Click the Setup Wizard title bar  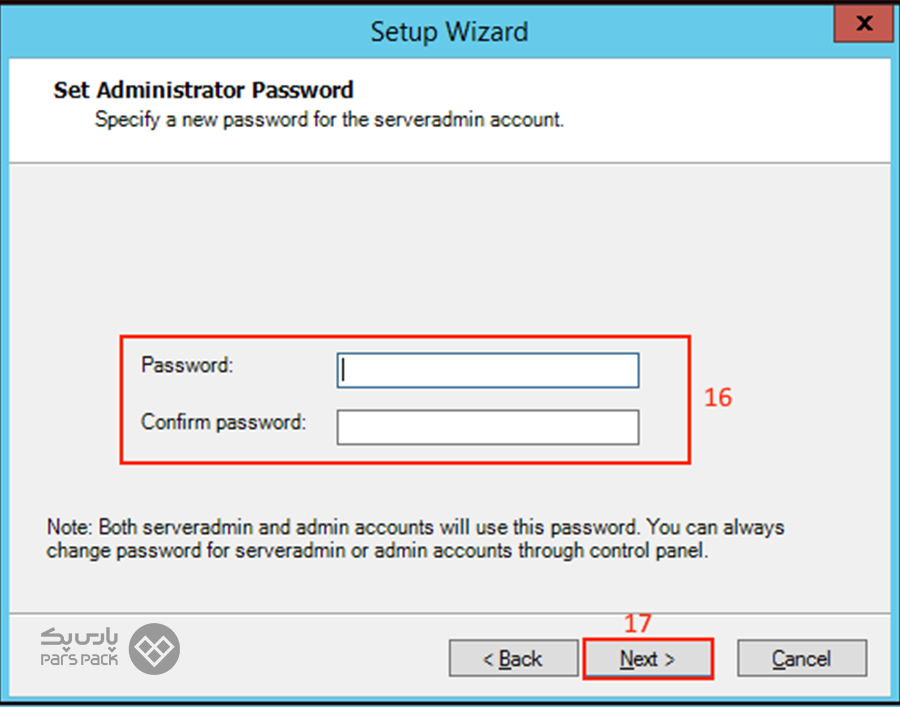coord(449,31)
